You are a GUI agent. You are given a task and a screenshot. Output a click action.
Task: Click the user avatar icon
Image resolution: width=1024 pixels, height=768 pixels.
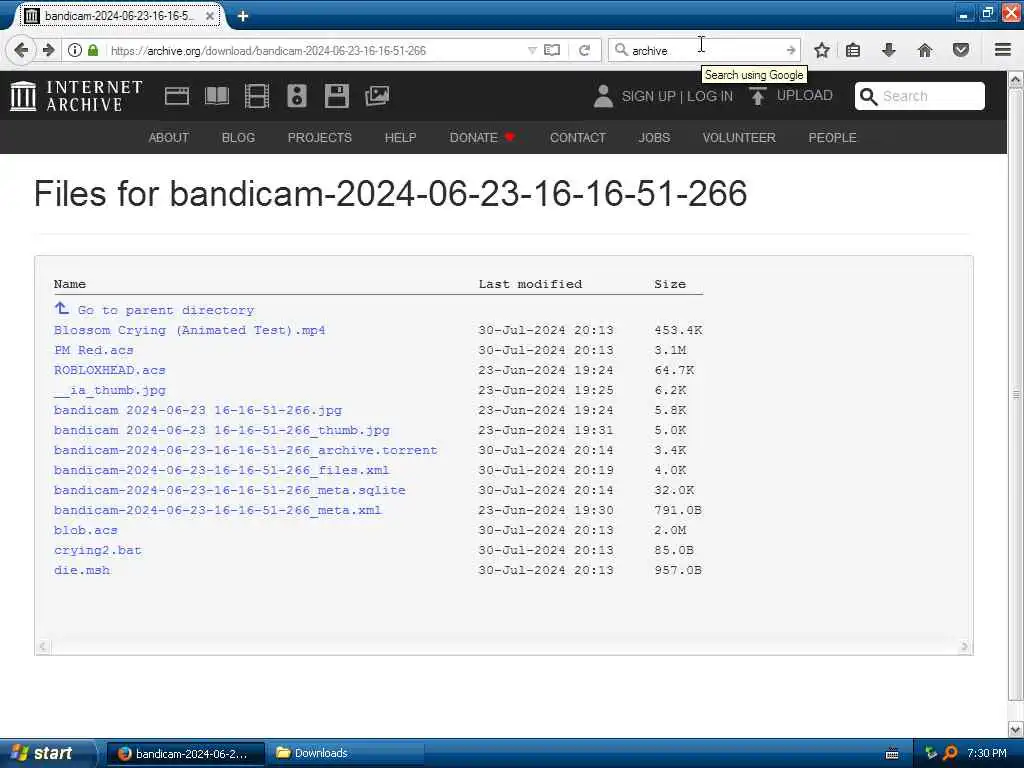pyautogui.click(x=603, y=96)
